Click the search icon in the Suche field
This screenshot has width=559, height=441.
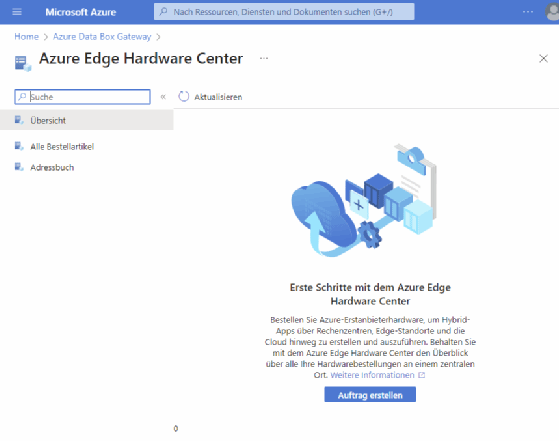click(x=22, y=96)
